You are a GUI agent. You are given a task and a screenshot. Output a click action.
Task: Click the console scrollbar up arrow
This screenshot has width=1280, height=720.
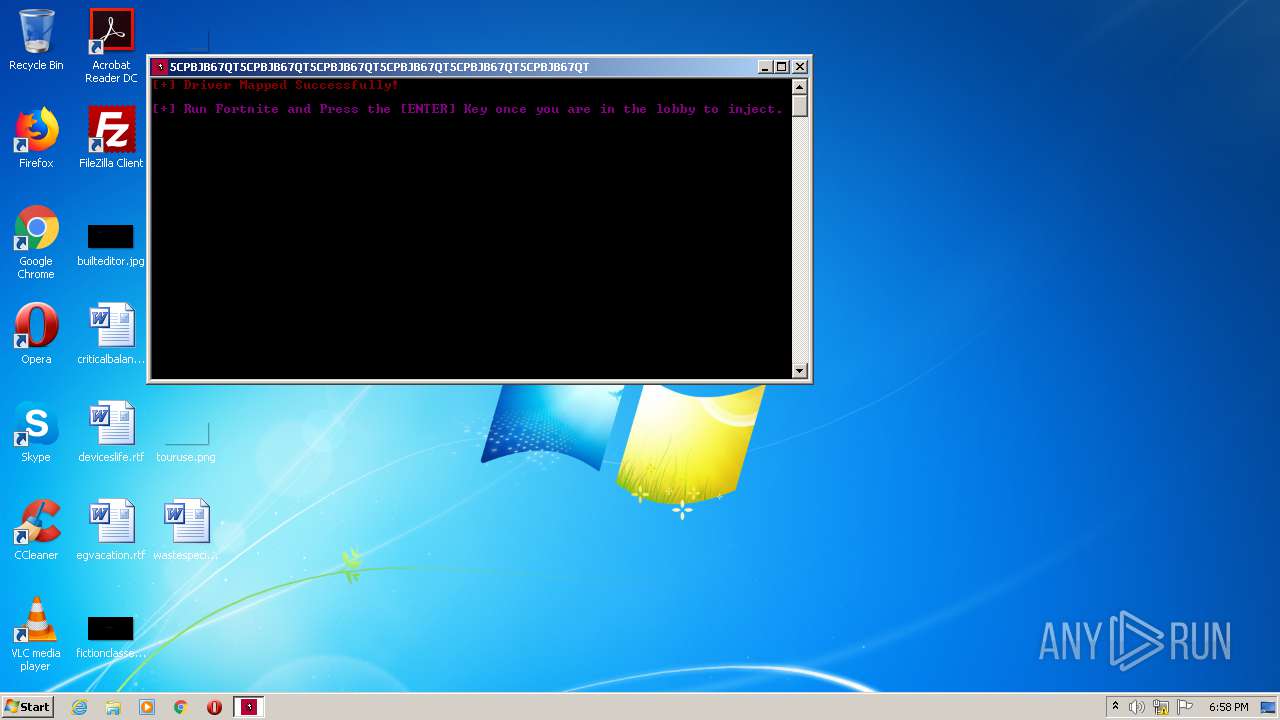tap(800, 86)
